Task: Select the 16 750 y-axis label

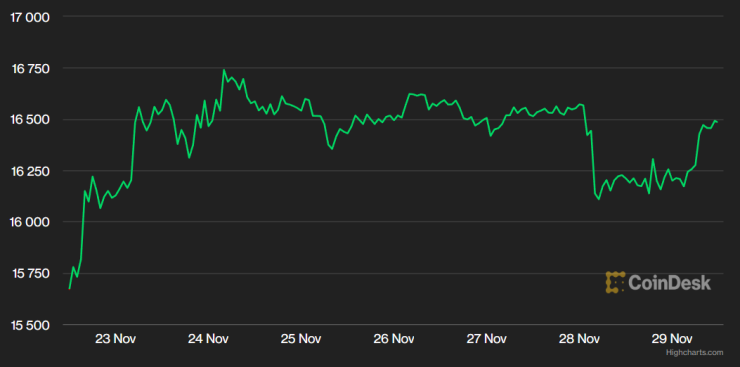Action: click(30, 68)
